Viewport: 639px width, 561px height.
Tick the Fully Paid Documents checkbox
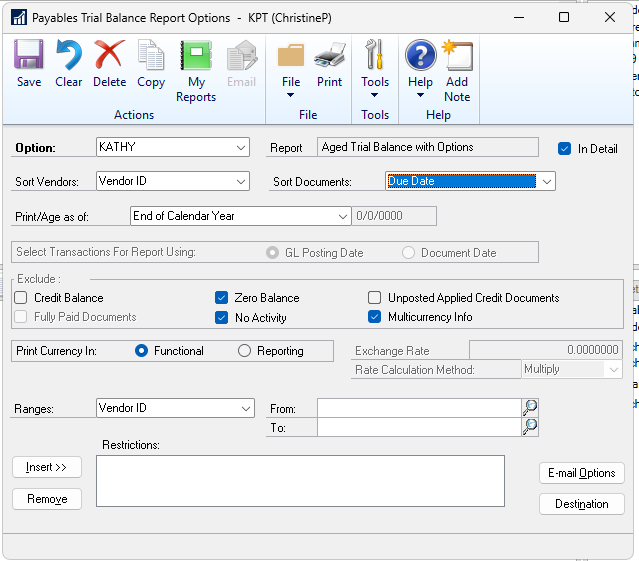point(21,317)
